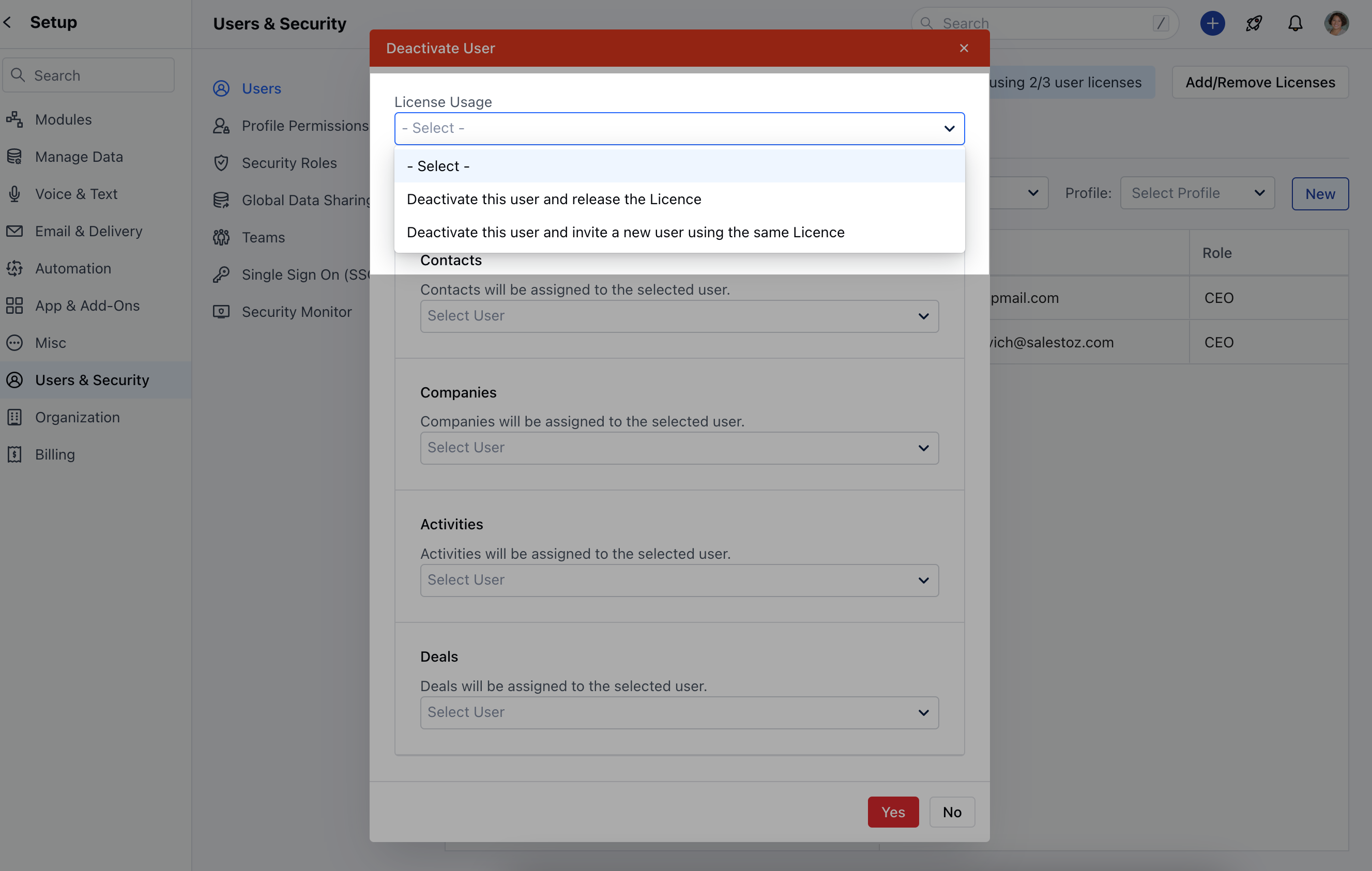Click the rocket launcher icon in the header

[x=1254, y=23]
